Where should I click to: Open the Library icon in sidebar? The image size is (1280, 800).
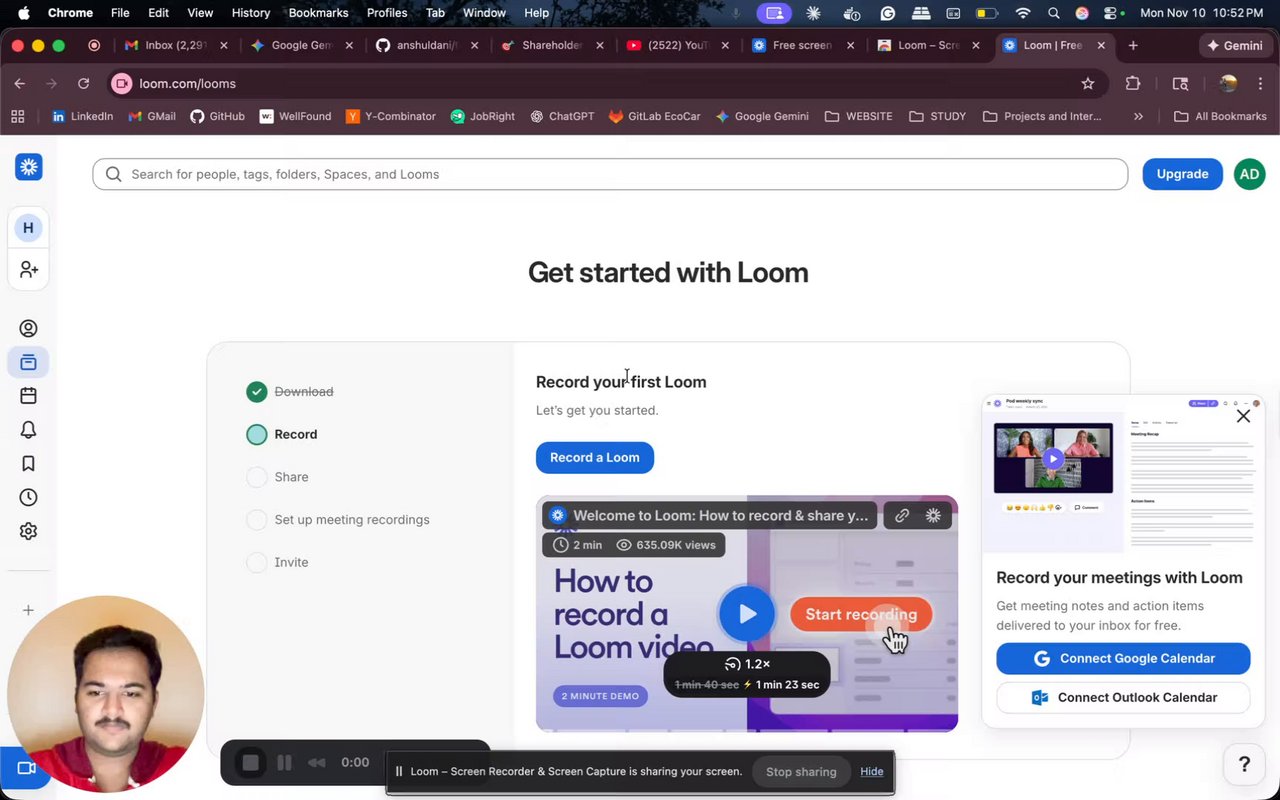tap(28, 362)
